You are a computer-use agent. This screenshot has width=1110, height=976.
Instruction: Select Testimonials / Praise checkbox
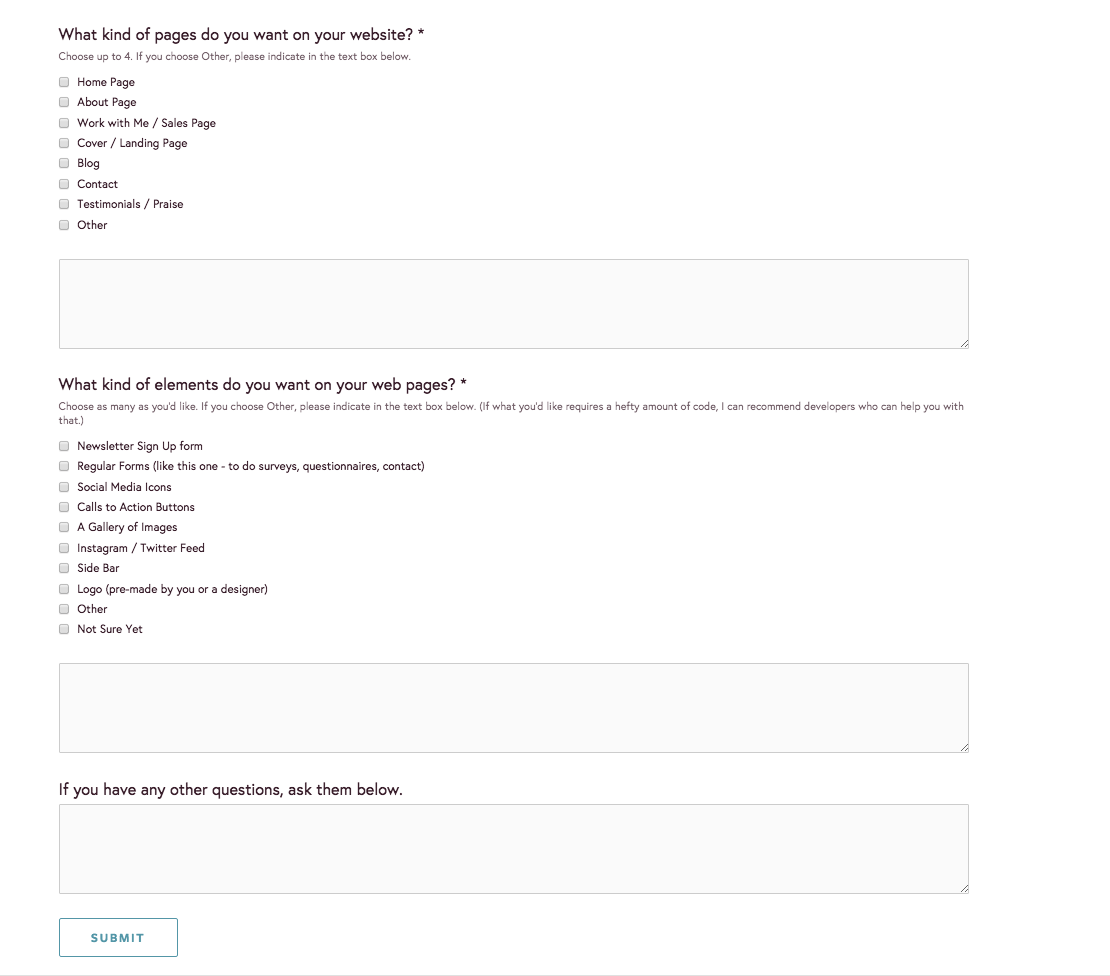pyautogui.click(x=64, y=204)
